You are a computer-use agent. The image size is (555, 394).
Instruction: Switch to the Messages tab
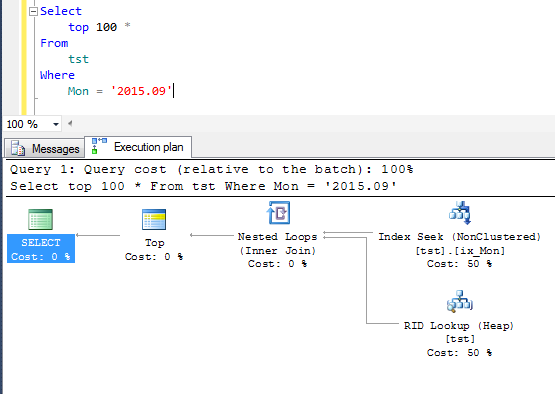click(x=45, y=148)
